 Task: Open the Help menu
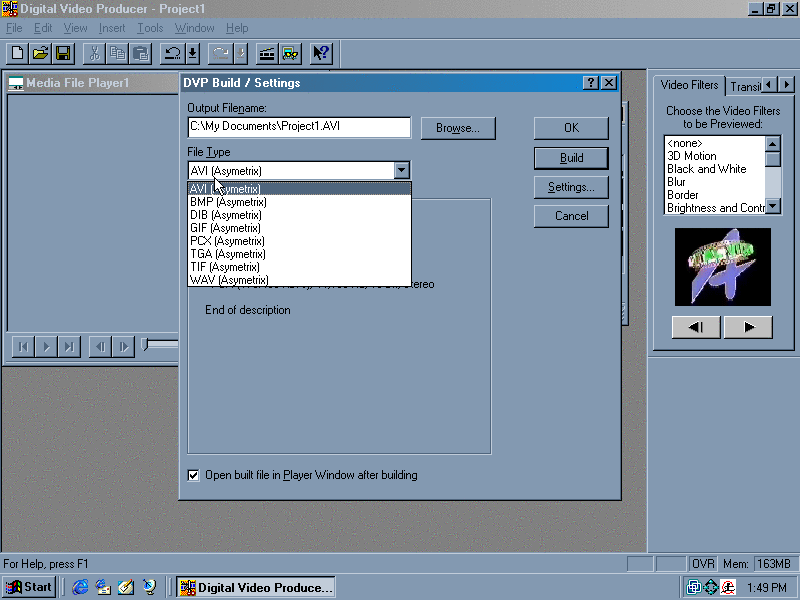click(237, 28)
